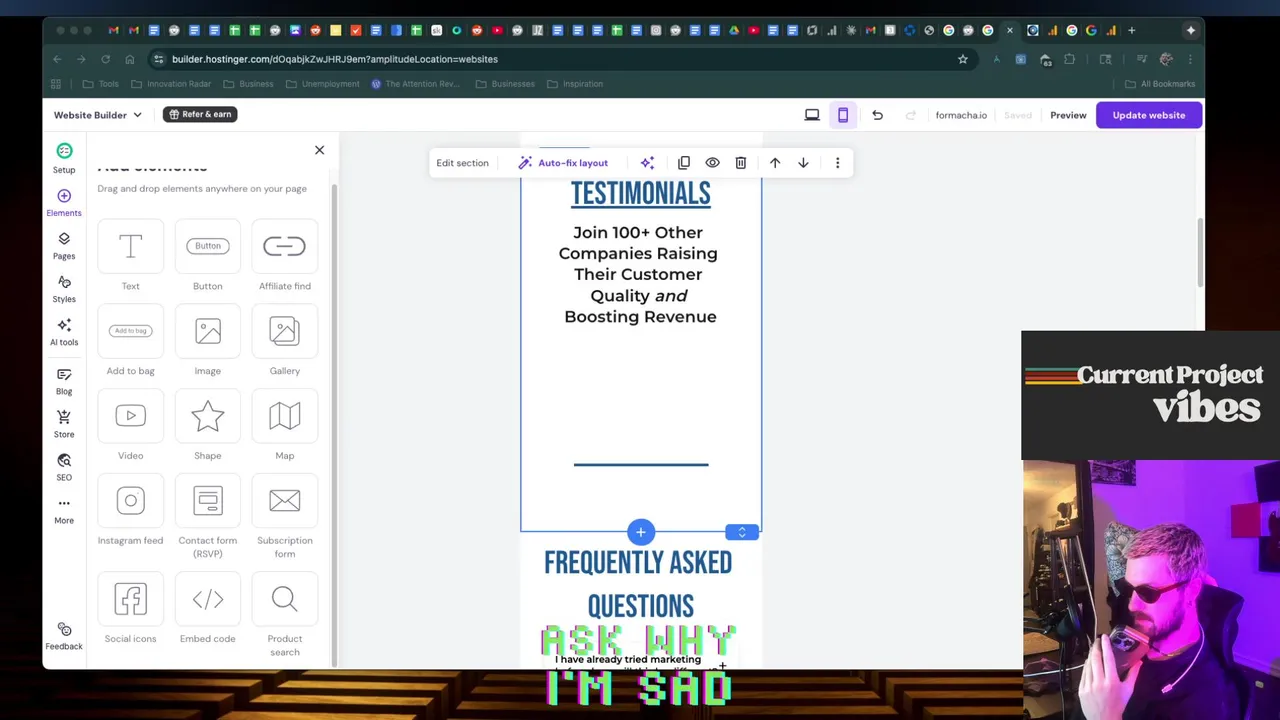Undo the last change
This screenshot has height=720, width=1280.
877,115
